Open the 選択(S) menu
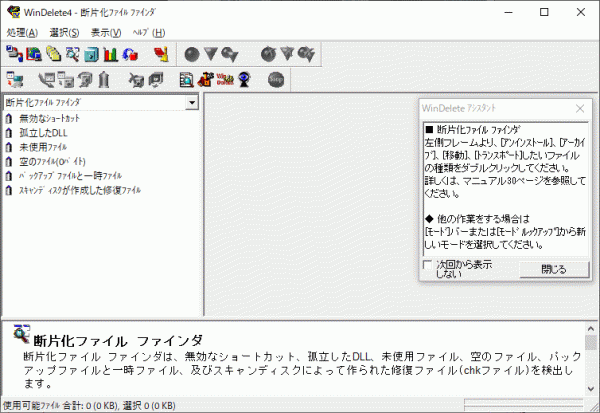The width and height of the screenshot is (600, 413). point(64,33)
